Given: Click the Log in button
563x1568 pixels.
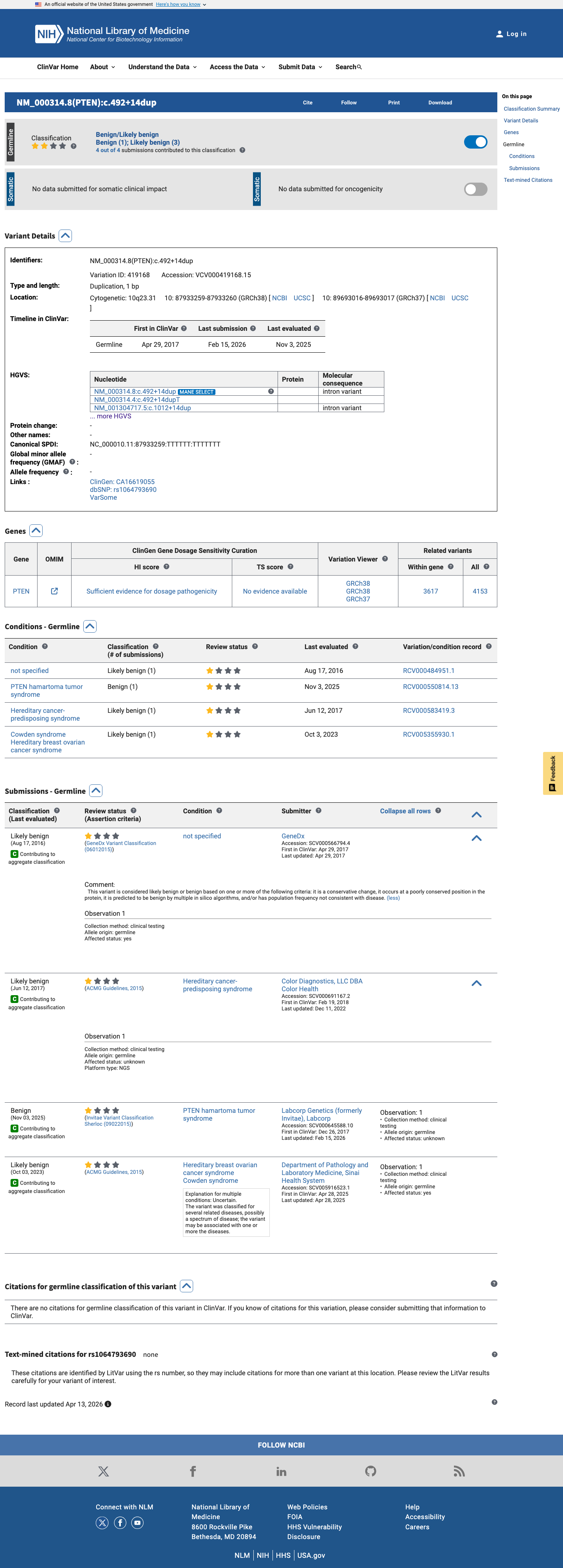Looking at the screenshot, I should coord(511,34).
